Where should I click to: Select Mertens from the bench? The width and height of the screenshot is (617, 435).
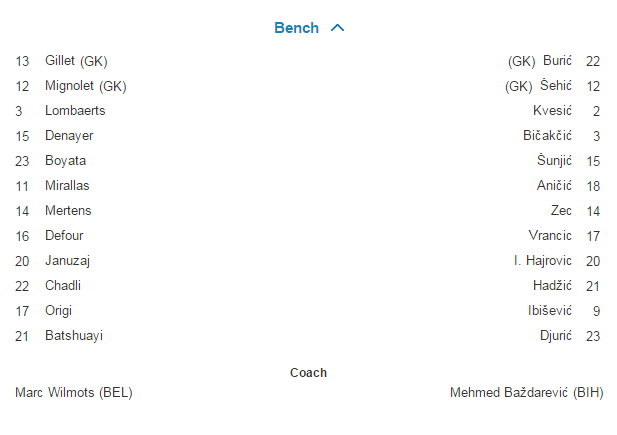[68, 211]
